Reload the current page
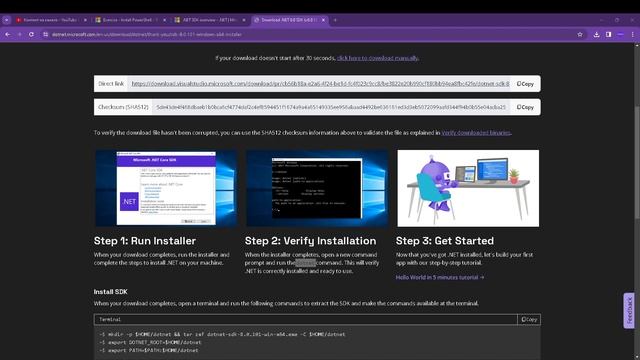Image resolution: width=640 pixels, height=360 pixels. pos(31,35)
